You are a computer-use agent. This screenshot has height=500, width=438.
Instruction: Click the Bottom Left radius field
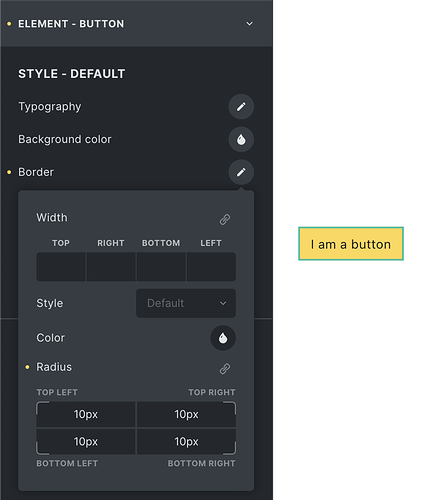(86, 442)
